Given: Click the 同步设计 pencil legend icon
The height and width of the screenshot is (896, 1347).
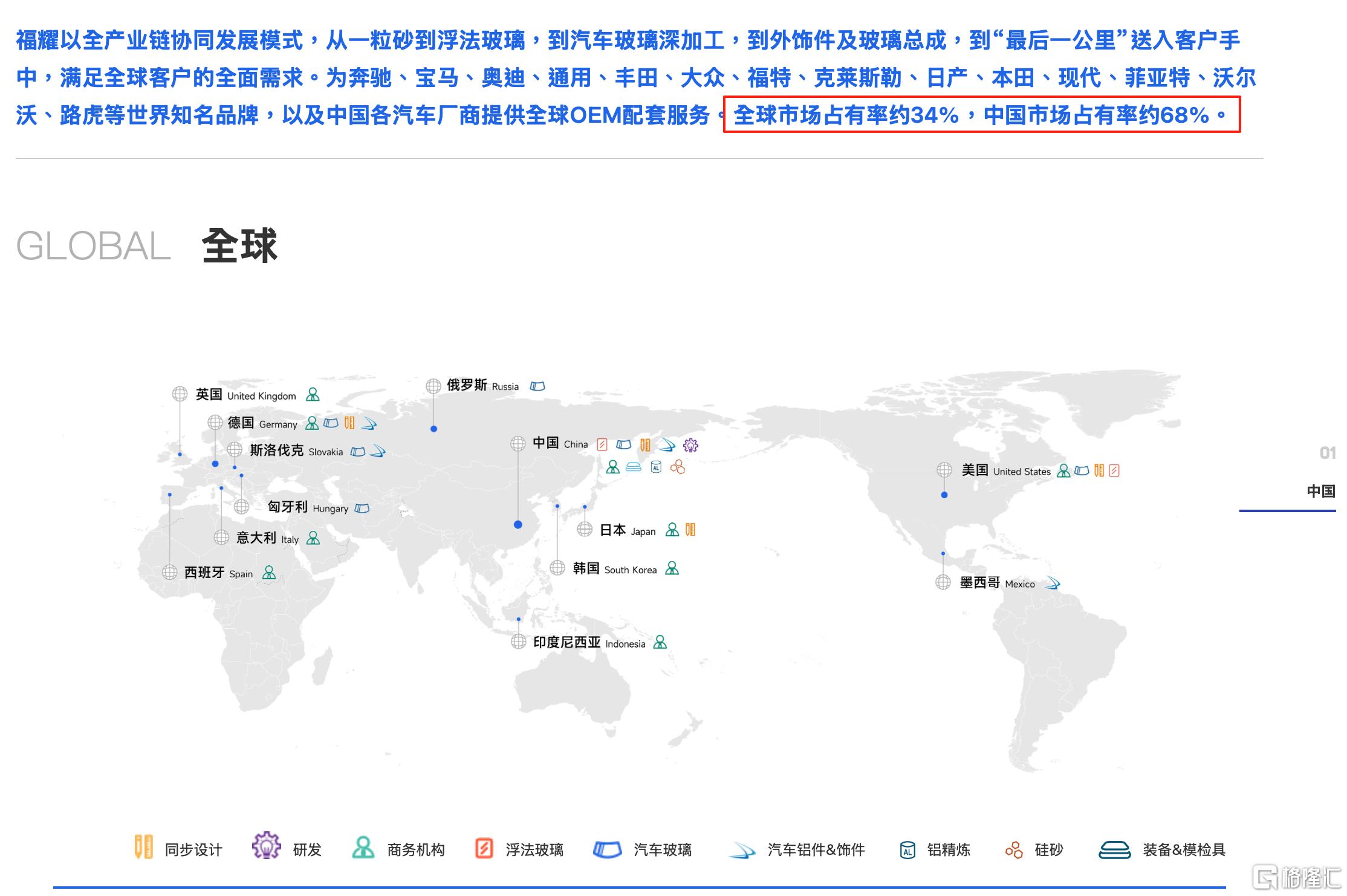Looking at the screenshot, I should (x=143, y=847).
